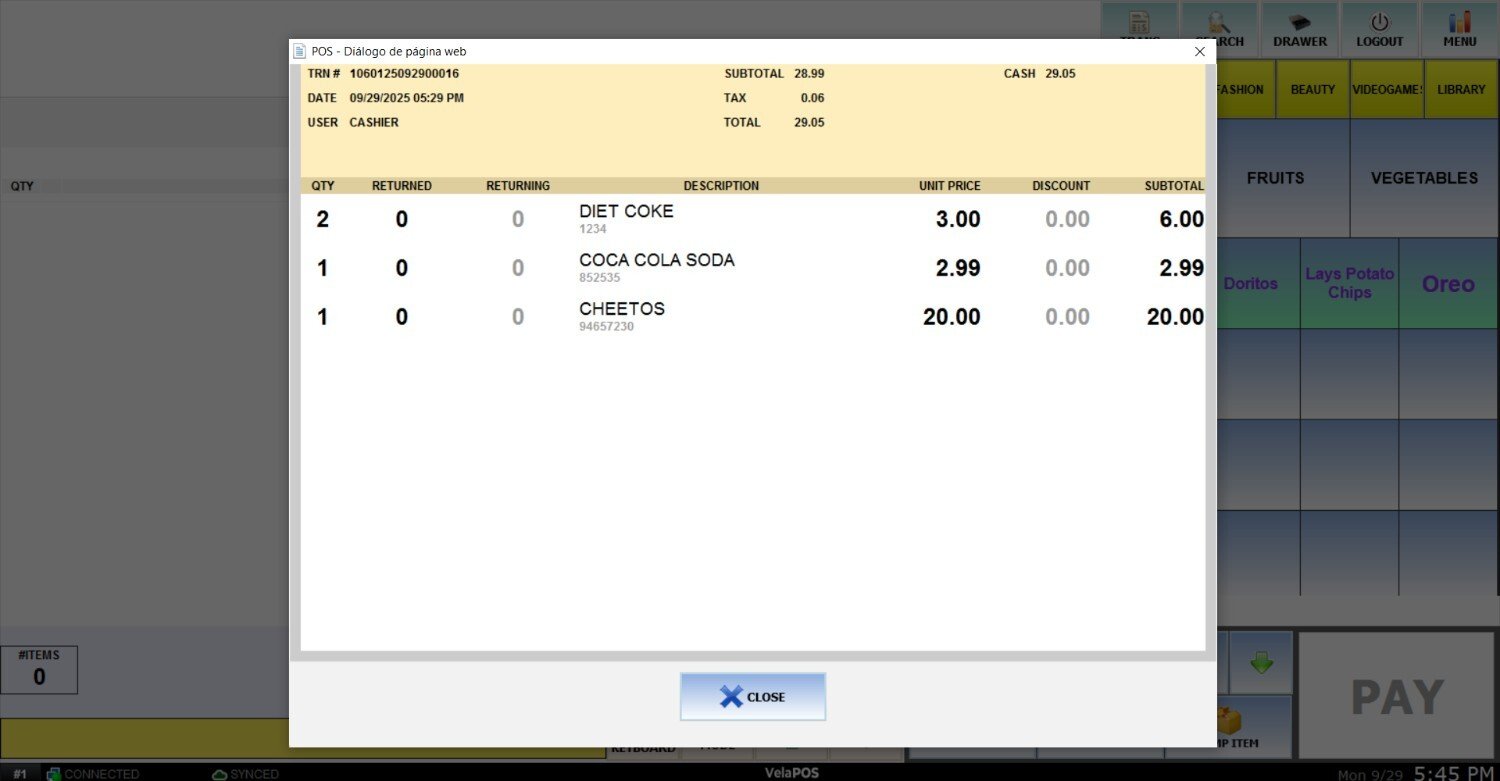Click the green down arrow button
The image size is (1500, 781).
[x=1261, y=662]
